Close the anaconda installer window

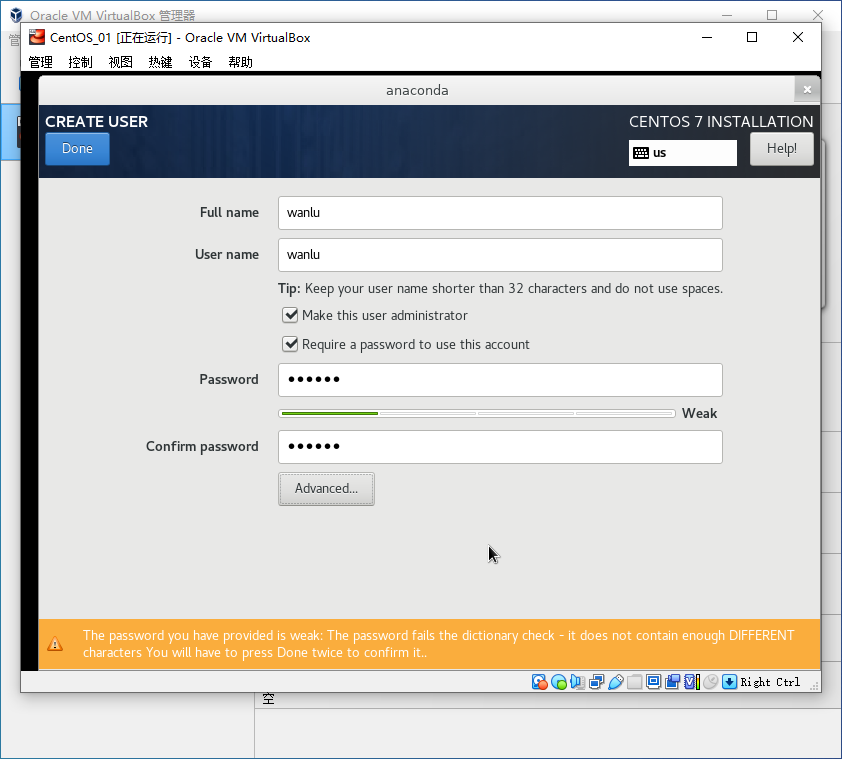coord(807,89)
